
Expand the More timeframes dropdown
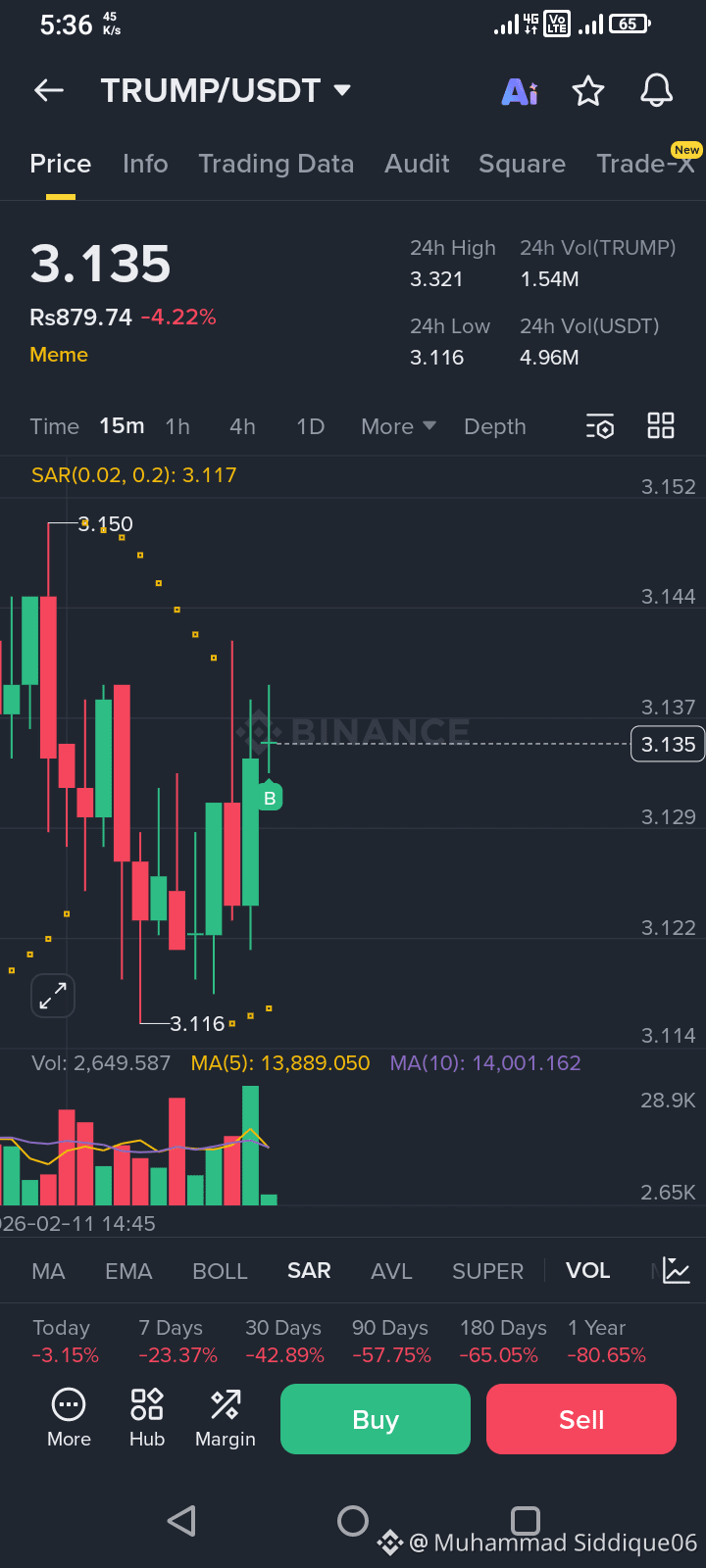(x=398, y=426)
